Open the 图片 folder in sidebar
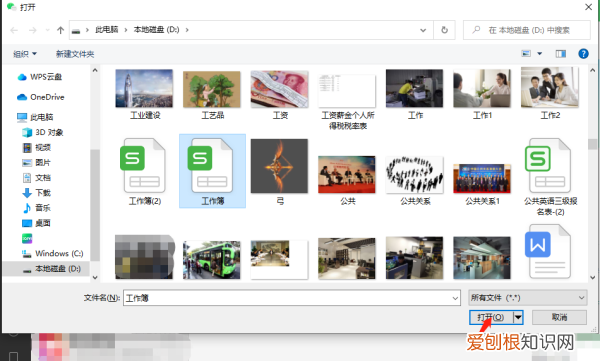The height and width of the screenshot is (361, 600). [37, 162]
